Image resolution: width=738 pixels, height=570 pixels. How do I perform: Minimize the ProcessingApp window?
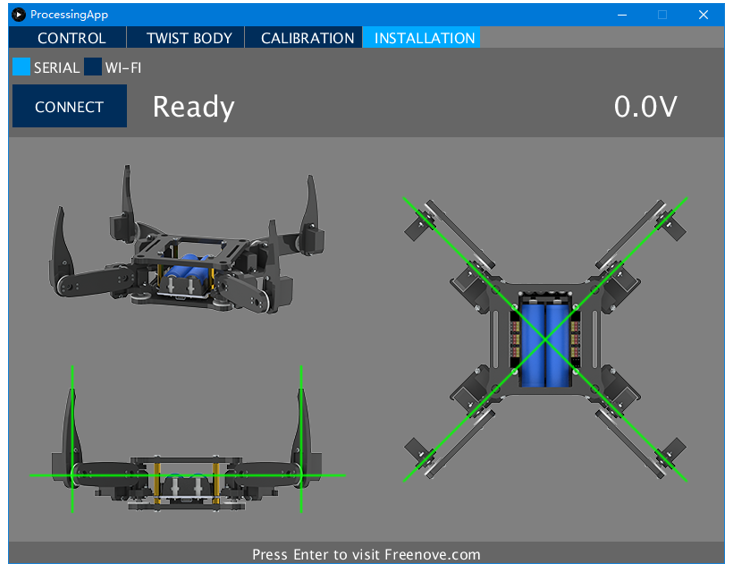[x=622, y=15]
